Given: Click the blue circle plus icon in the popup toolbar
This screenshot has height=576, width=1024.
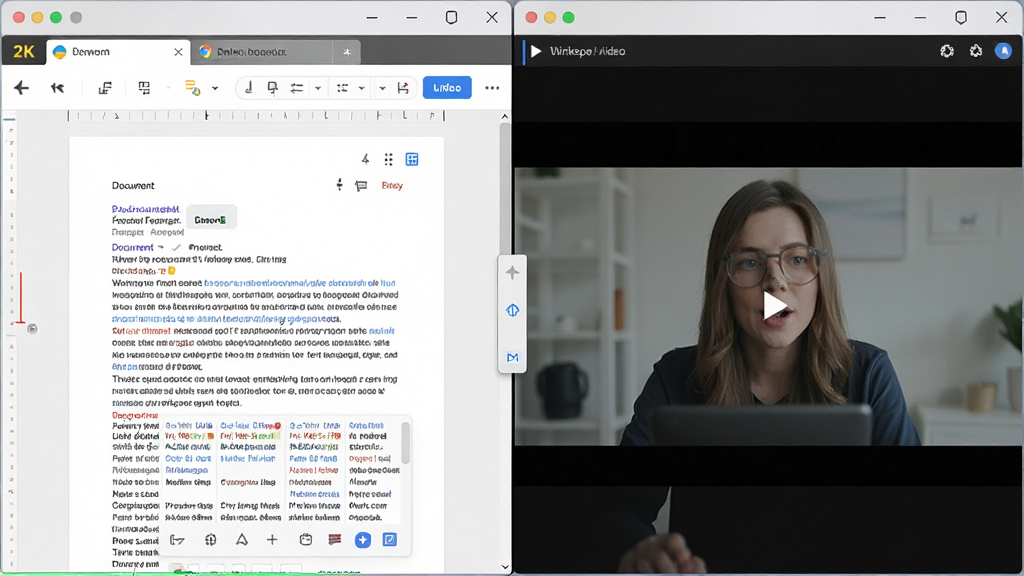Looking at the screenshot, I should pos(363,540).
